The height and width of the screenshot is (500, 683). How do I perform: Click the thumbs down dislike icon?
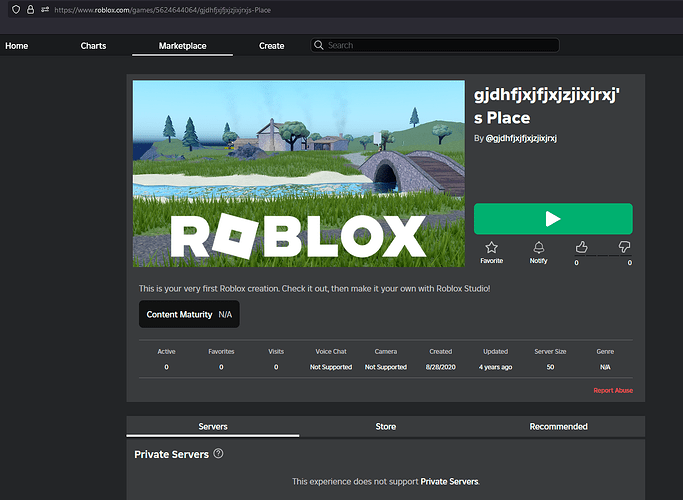(625, 247)
